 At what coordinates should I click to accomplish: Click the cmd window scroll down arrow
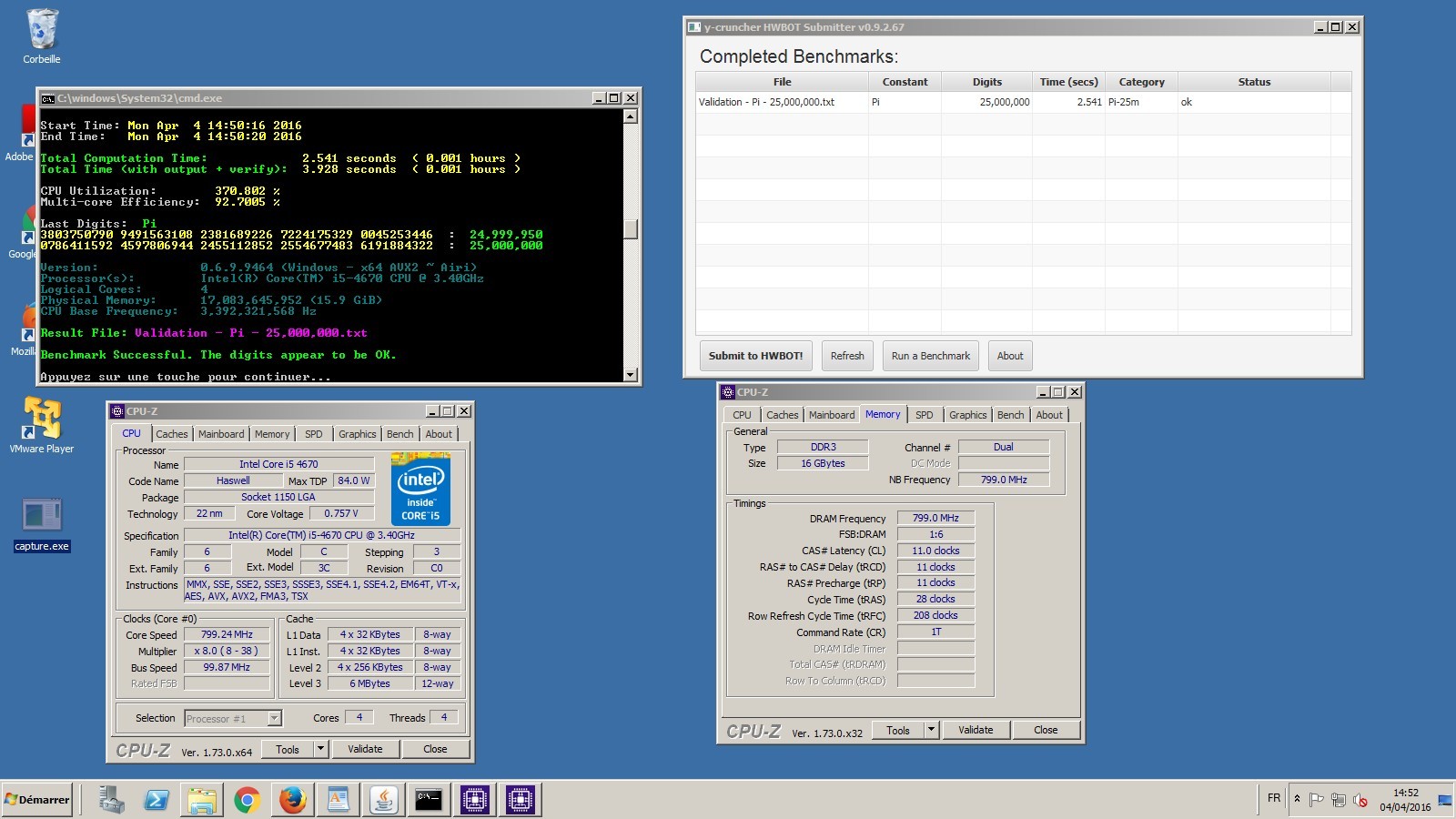(x=631, y=374)
